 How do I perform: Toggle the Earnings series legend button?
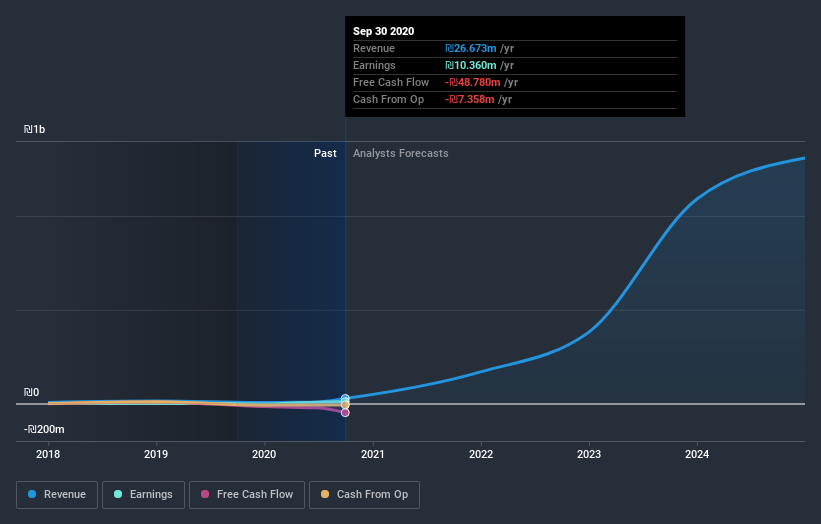coord(143,495)
